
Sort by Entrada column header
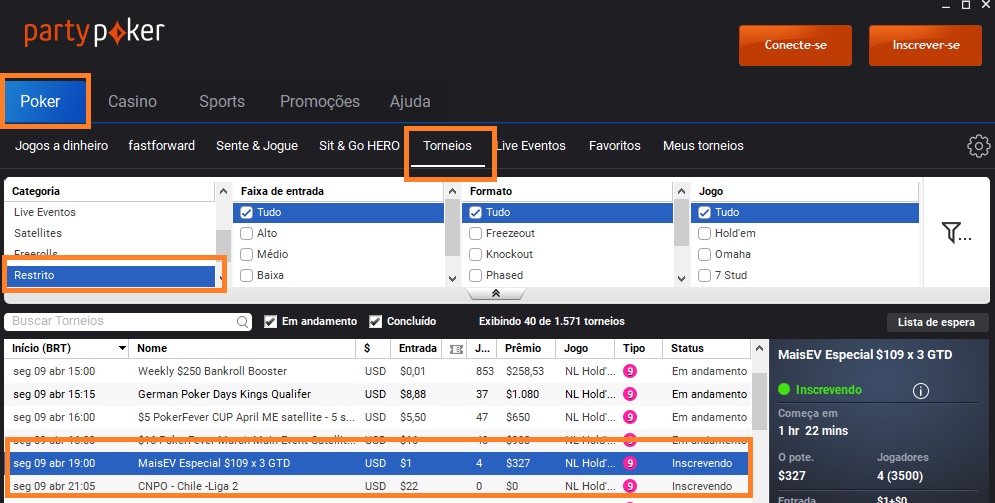click(417, 348)
